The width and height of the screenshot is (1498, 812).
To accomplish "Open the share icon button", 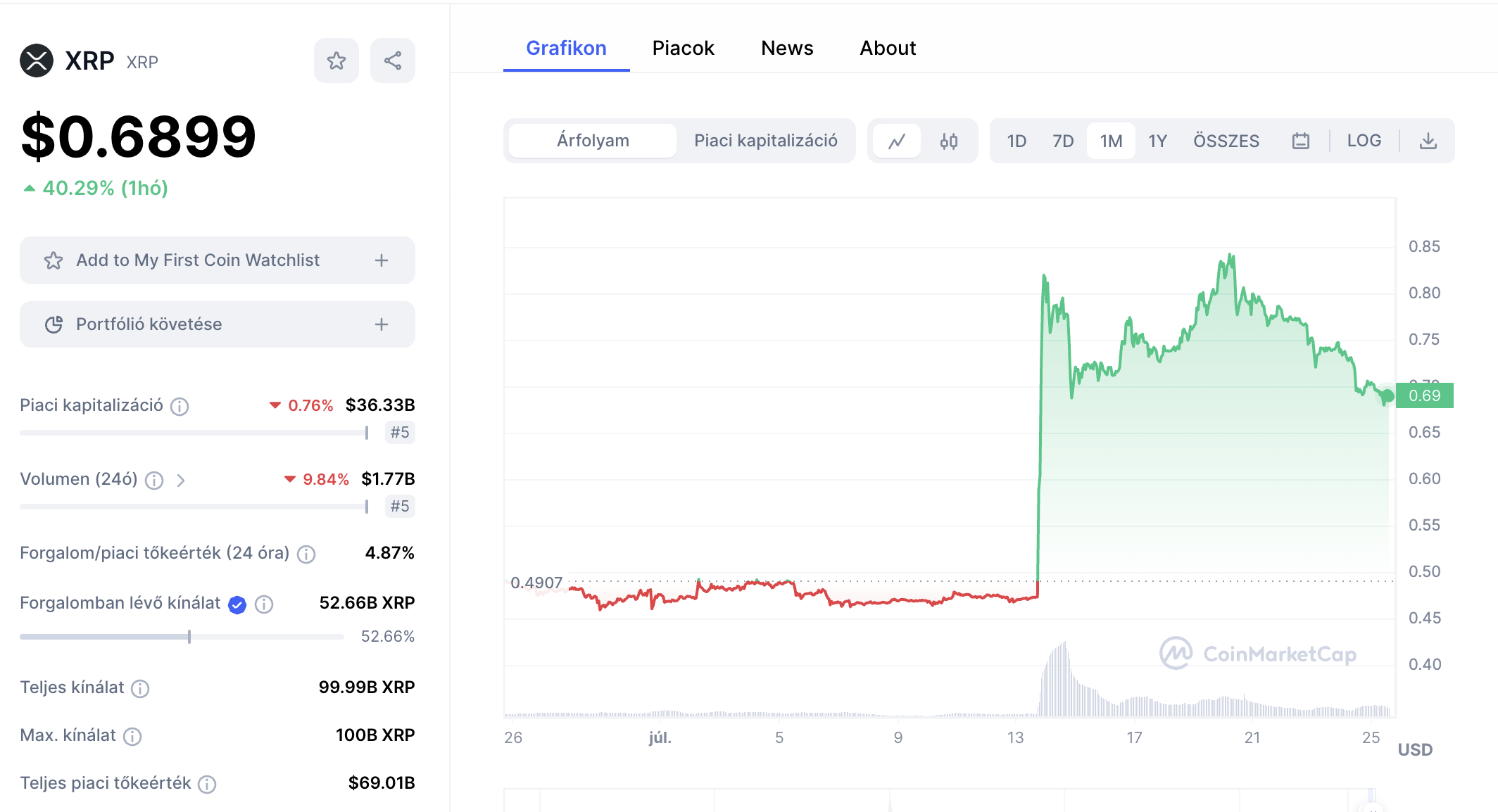I will (393, 61).
